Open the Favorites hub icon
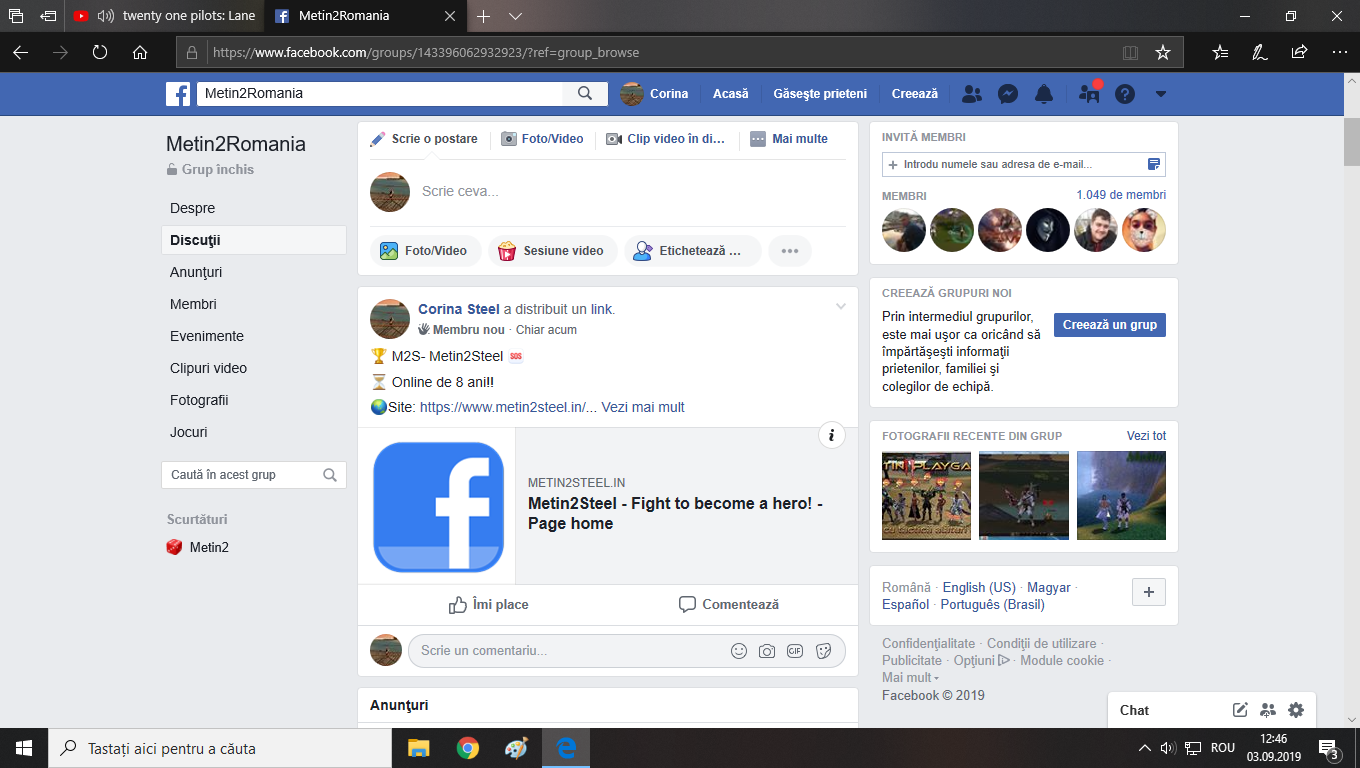1360x768 pixels. point(1220,52)
